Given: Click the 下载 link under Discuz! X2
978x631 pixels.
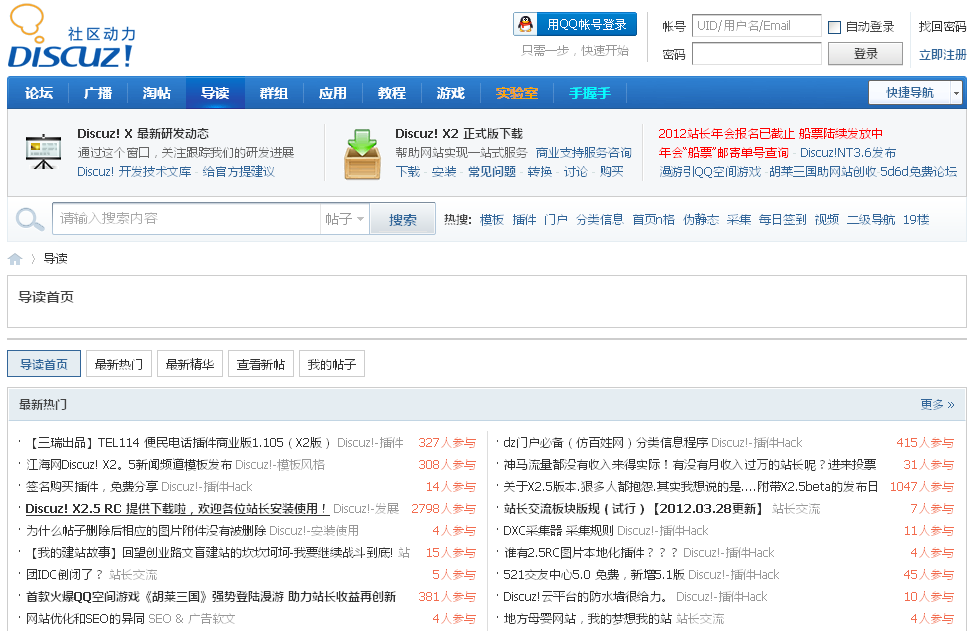Looking at the screenshot, I should (408, 171).
